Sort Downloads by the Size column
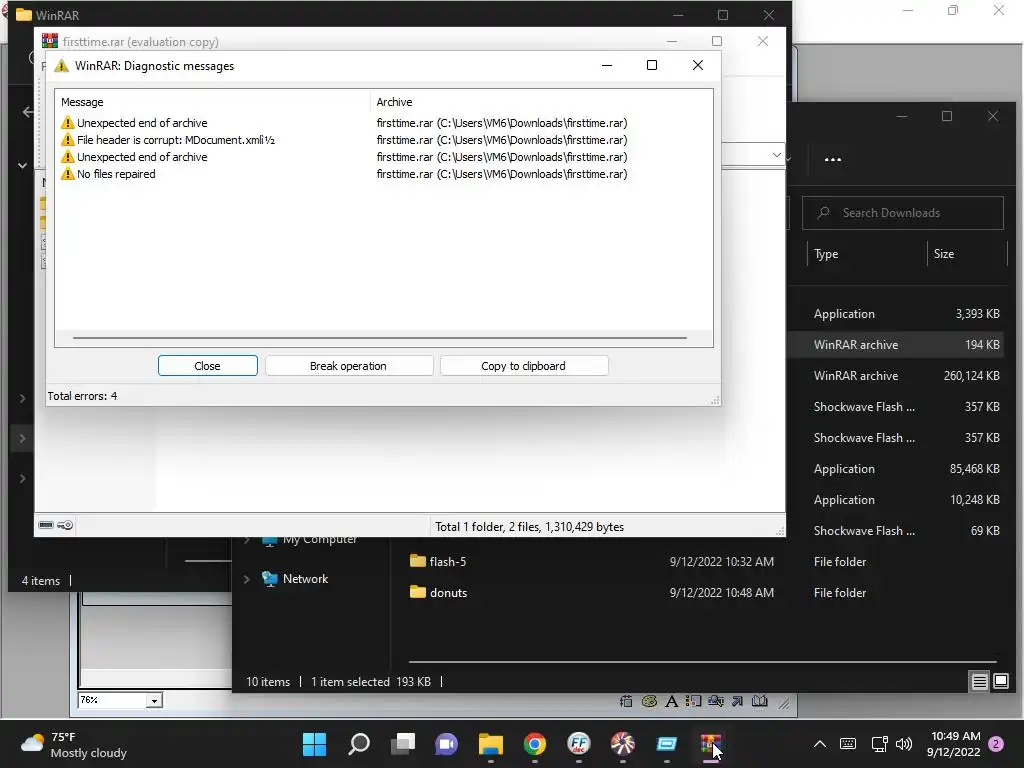 pos(944,254)
